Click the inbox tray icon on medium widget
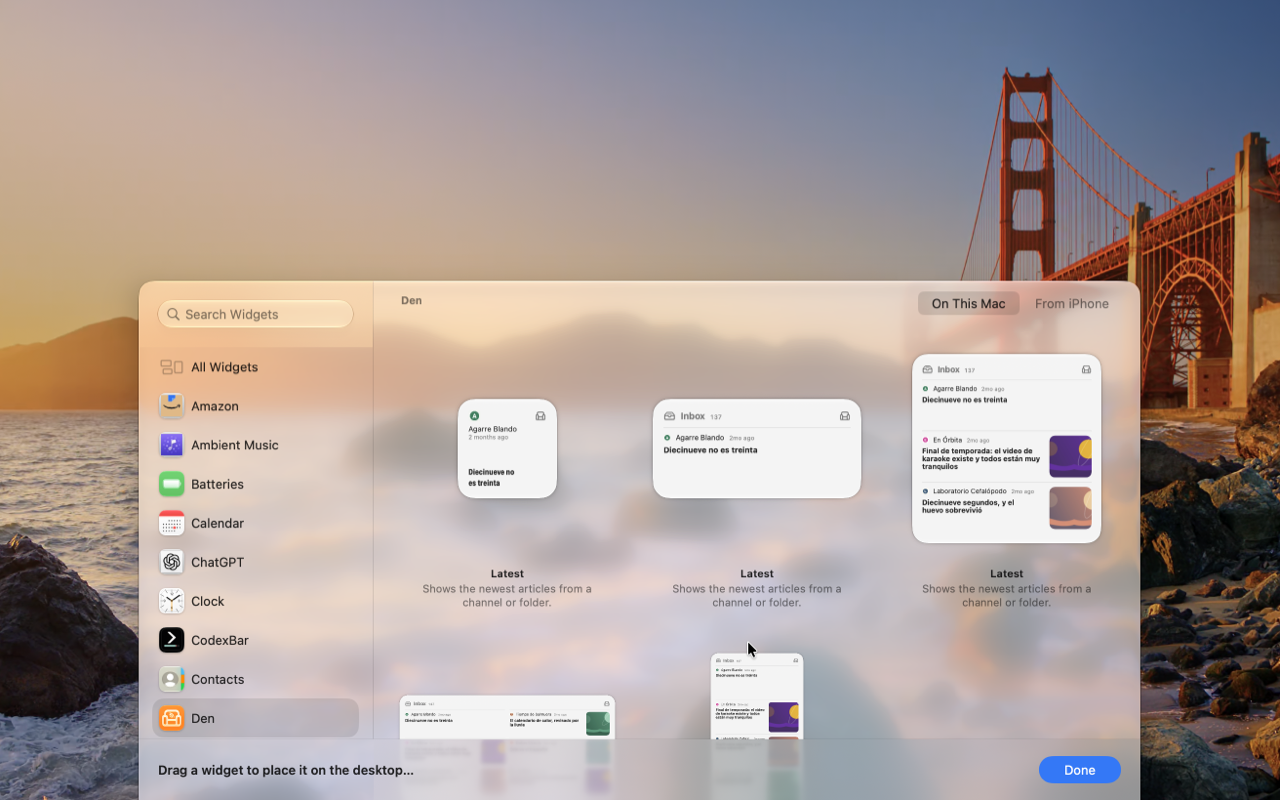 pos(670,416)
